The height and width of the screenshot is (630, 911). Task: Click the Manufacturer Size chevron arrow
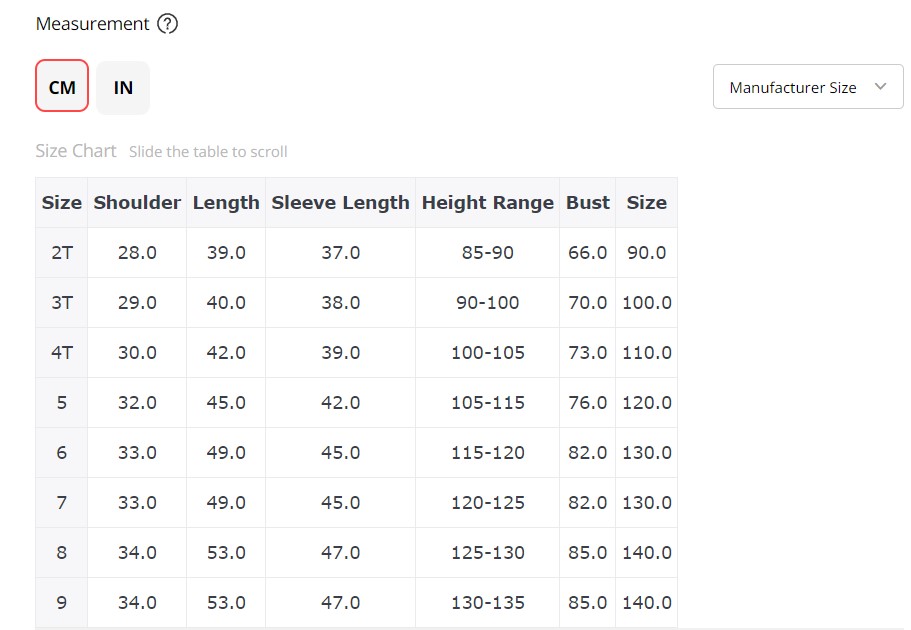(880, 87)
